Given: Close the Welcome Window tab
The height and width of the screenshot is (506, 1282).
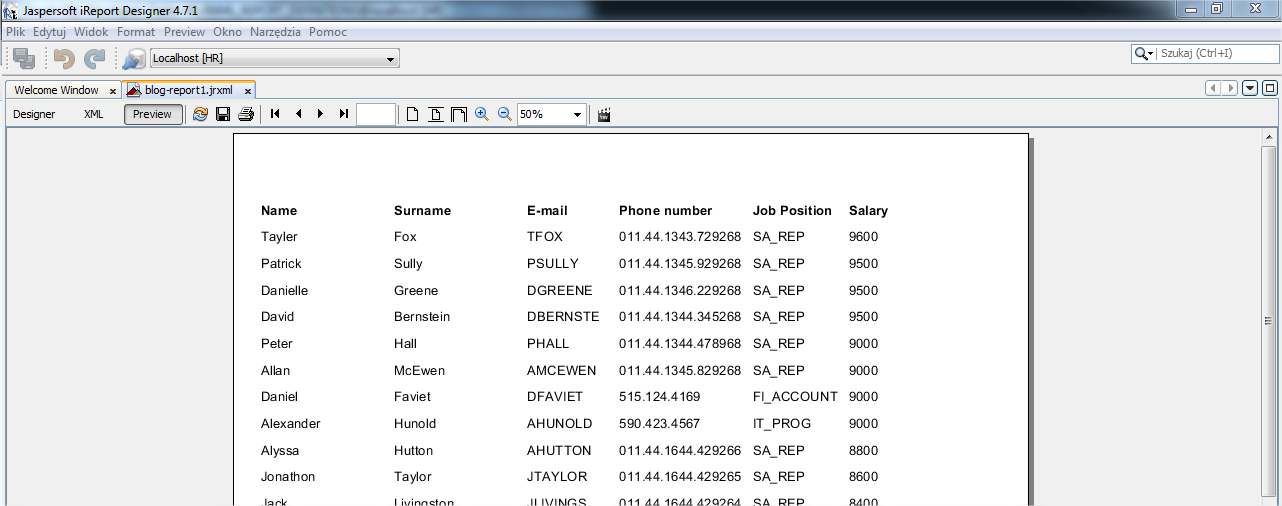Looking at the screenshot, I should pyautogui.click(x=113, y=91).
